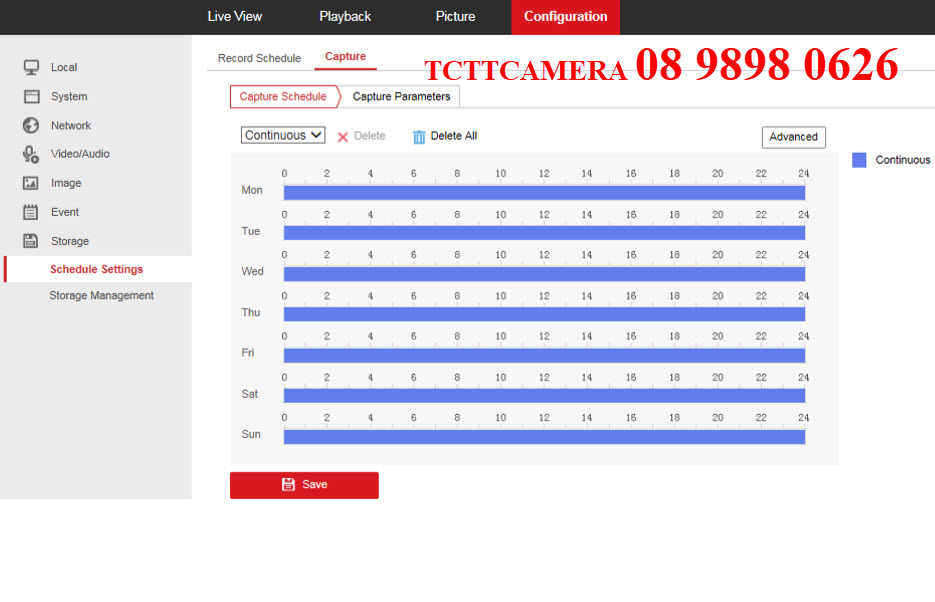Open the Capture Parameters tab
The image size is (935, 602).
coord(401,97)
